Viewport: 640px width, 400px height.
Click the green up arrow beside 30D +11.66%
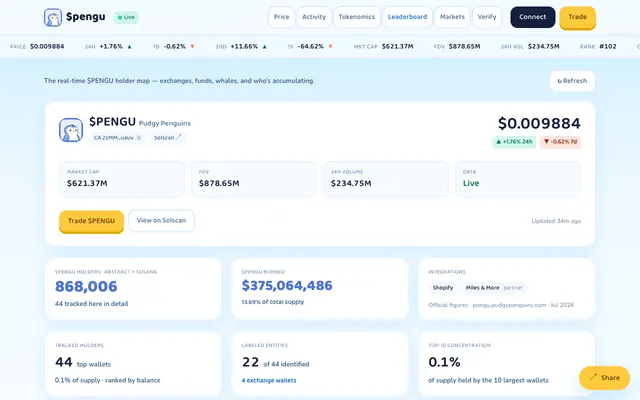pos(264,47)
